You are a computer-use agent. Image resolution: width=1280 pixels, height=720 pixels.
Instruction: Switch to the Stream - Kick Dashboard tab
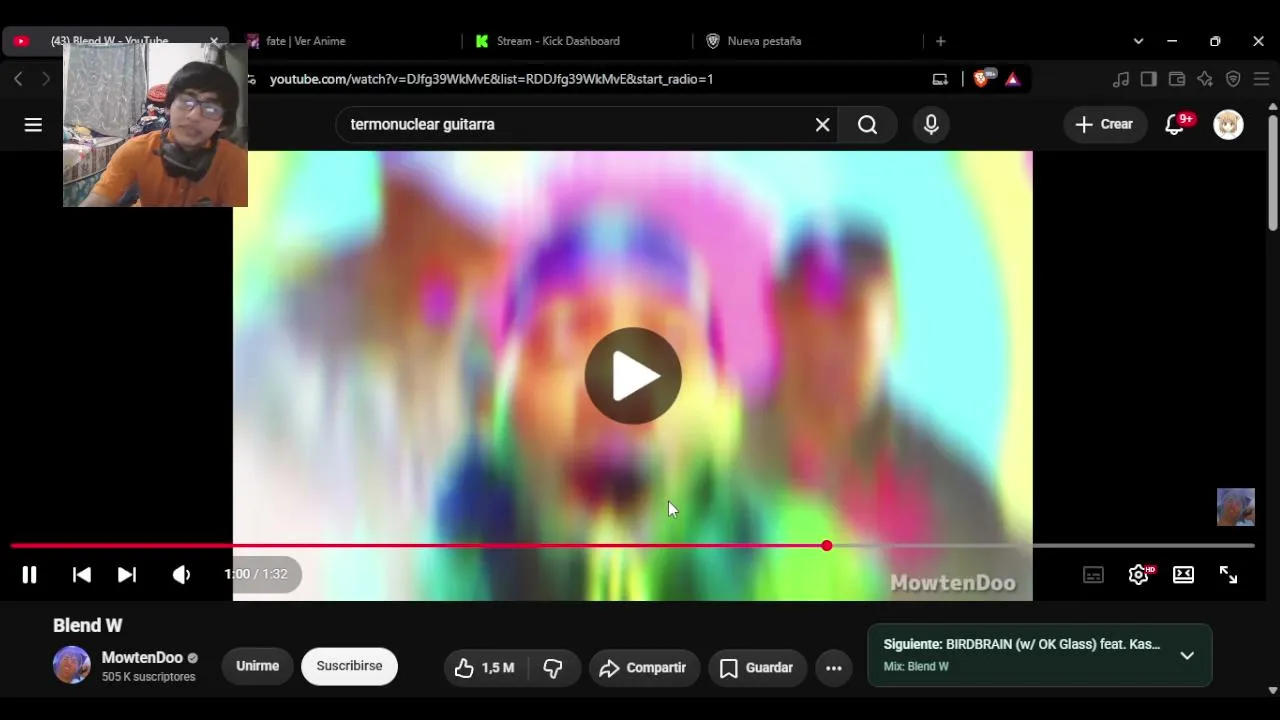[558, 41]
